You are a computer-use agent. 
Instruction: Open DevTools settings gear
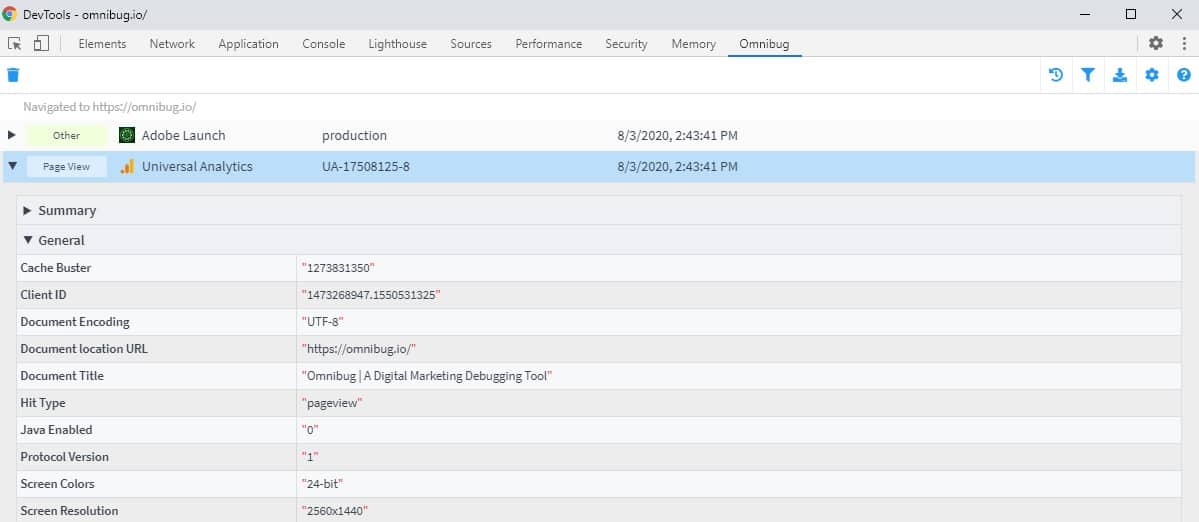pos(1156,44)
